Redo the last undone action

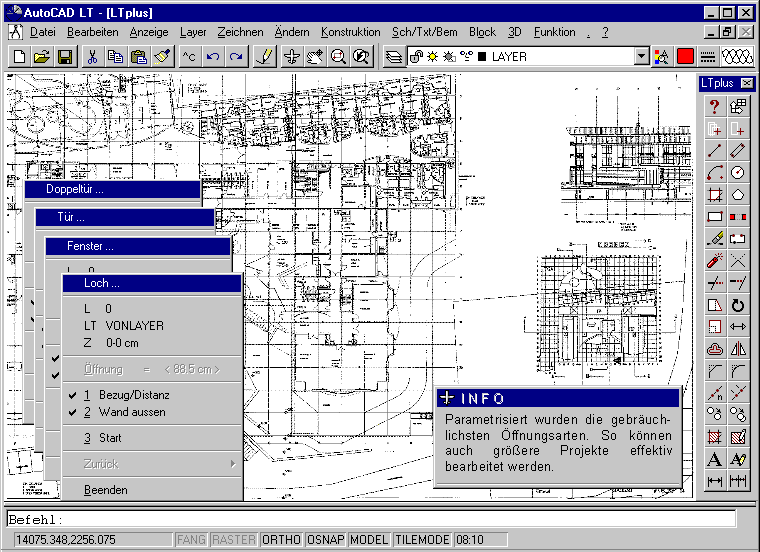(x=236, y=57)
